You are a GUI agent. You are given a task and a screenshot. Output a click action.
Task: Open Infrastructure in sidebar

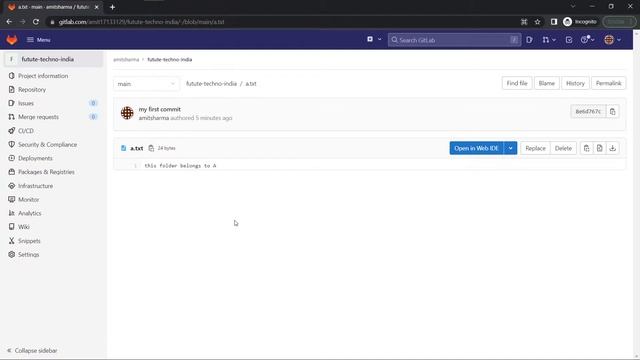pyautogui.click(x=36, y=186)
